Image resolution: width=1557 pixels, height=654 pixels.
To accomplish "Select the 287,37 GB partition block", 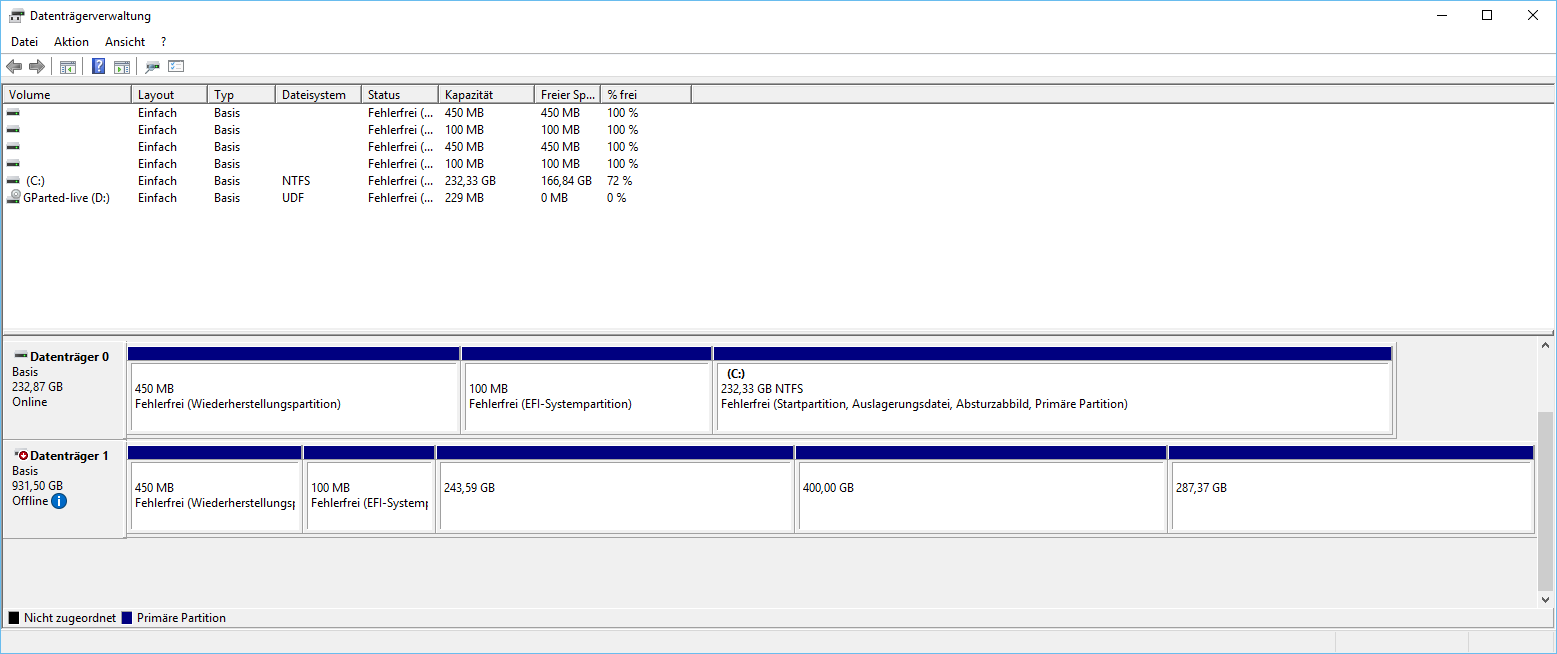I will tap(1351, 489).
